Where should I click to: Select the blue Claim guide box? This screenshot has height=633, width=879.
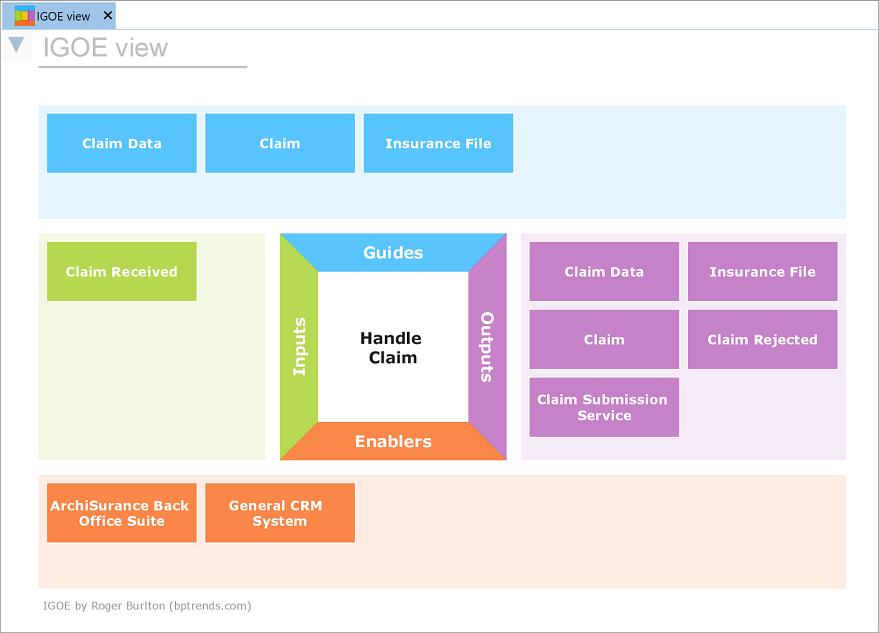[280, 143]
